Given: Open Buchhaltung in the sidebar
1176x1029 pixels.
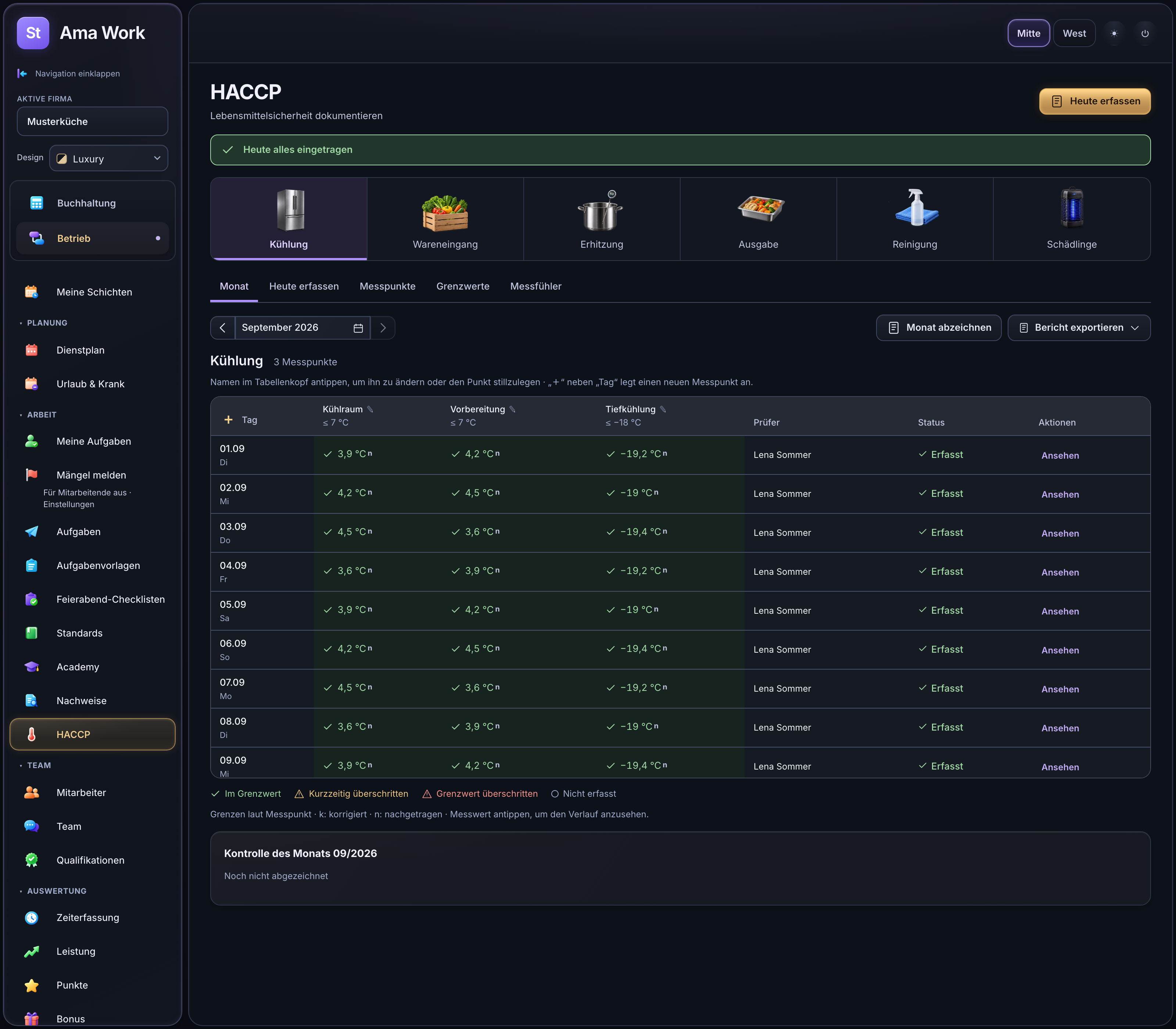Looking at the screenshot, I should tap(93, 203).
